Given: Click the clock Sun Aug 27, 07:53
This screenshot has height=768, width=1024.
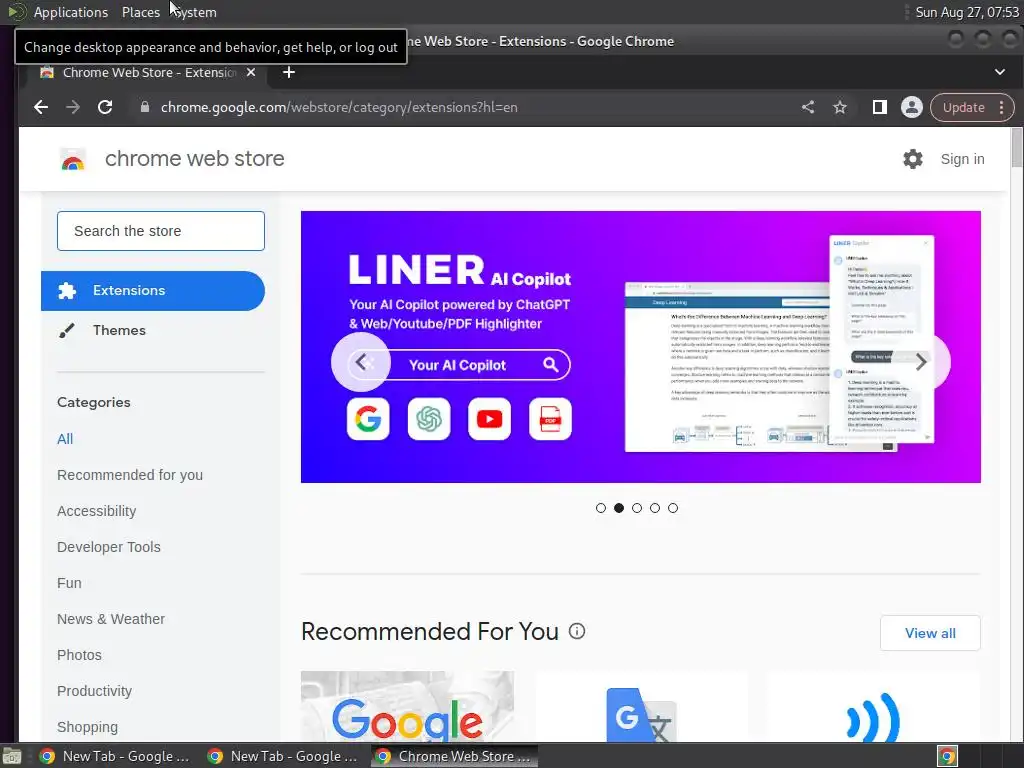Looking at the screenshot, I should click(x=967, y=12).
